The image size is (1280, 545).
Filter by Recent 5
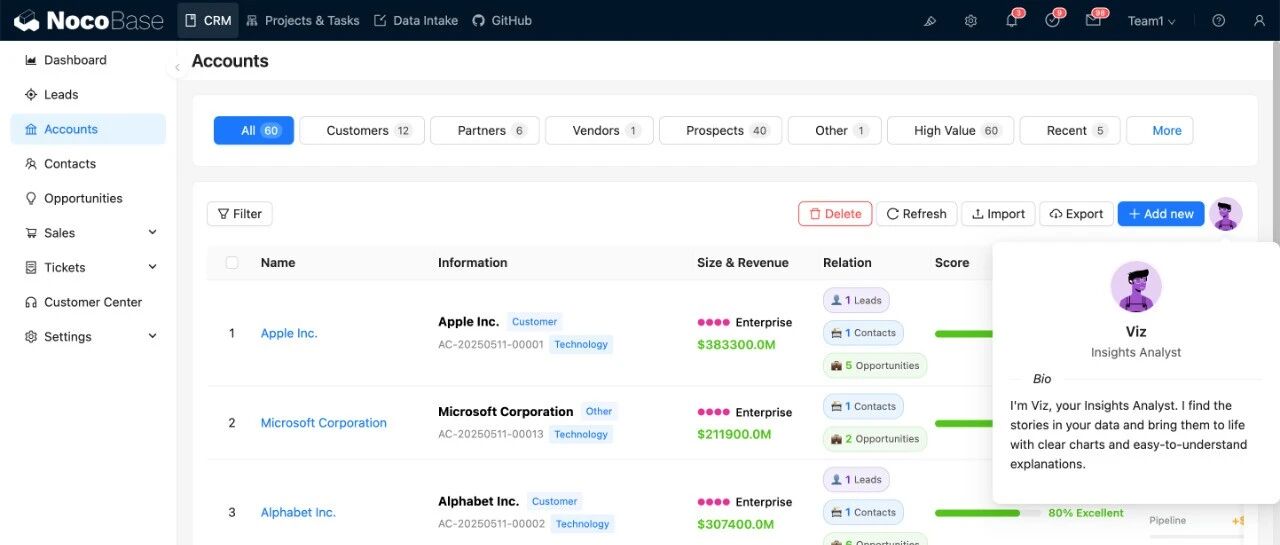coord(1070,130)
